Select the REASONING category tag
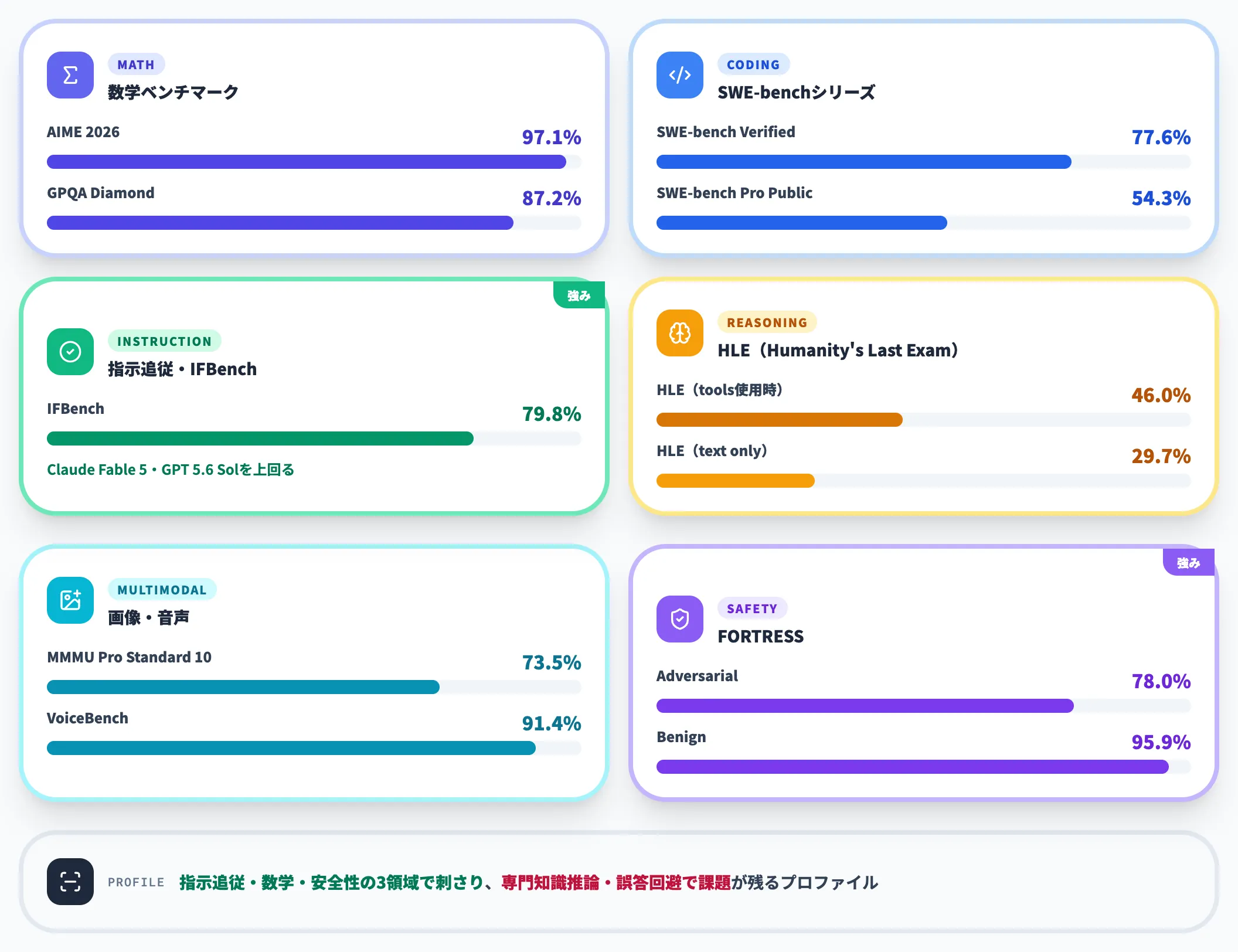Image resolution: width=1238 pixels, height=952 pixels. 767,322
